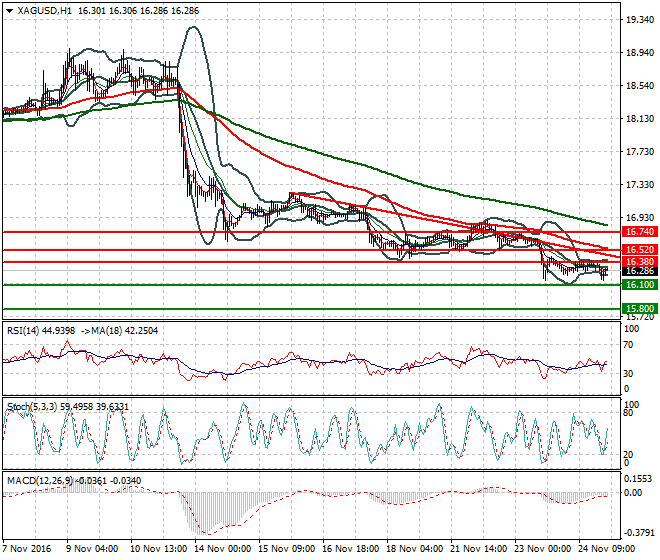Click the 21 Nov 14:00 time label
660x560 pixels.
coord(478,549)
